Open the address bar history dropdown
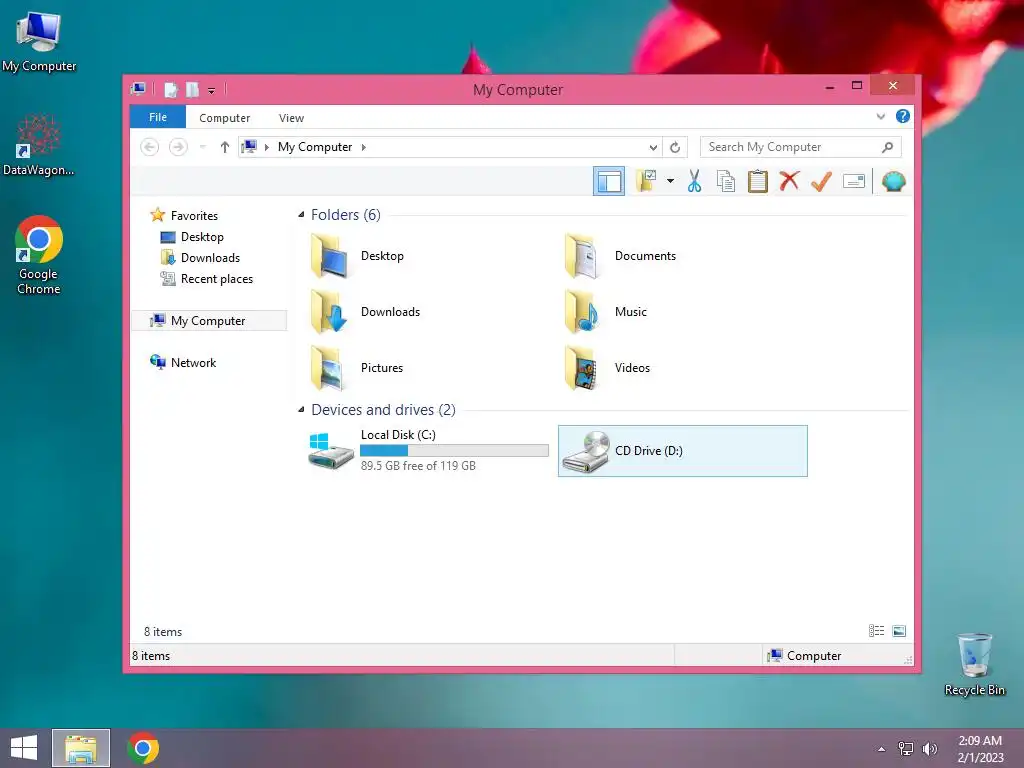Image resolution: width=1024 pixels, height=768 pixels. [653, 148]
